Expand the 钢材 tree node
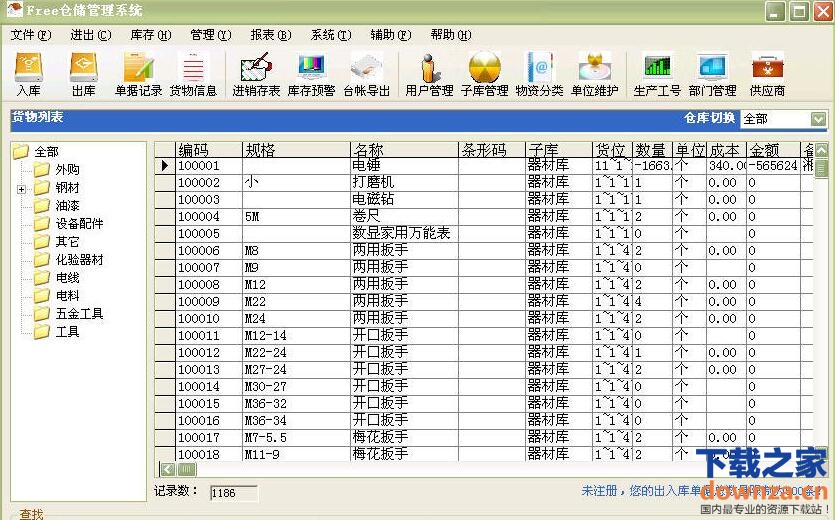The height and width of the screenshot is (520, 835). [x=22, y=188]
